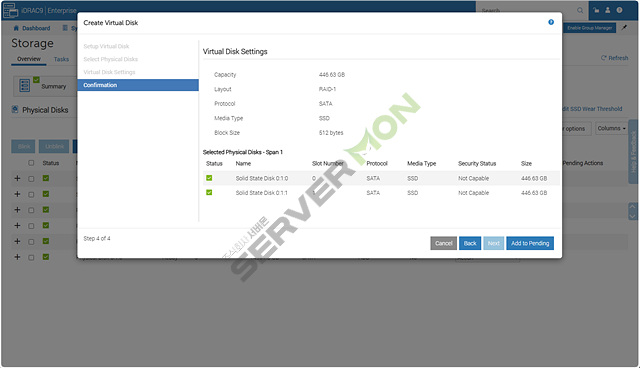Click the Layout value RAID-1
Screen dimensions: 640x368
point(327,89)
